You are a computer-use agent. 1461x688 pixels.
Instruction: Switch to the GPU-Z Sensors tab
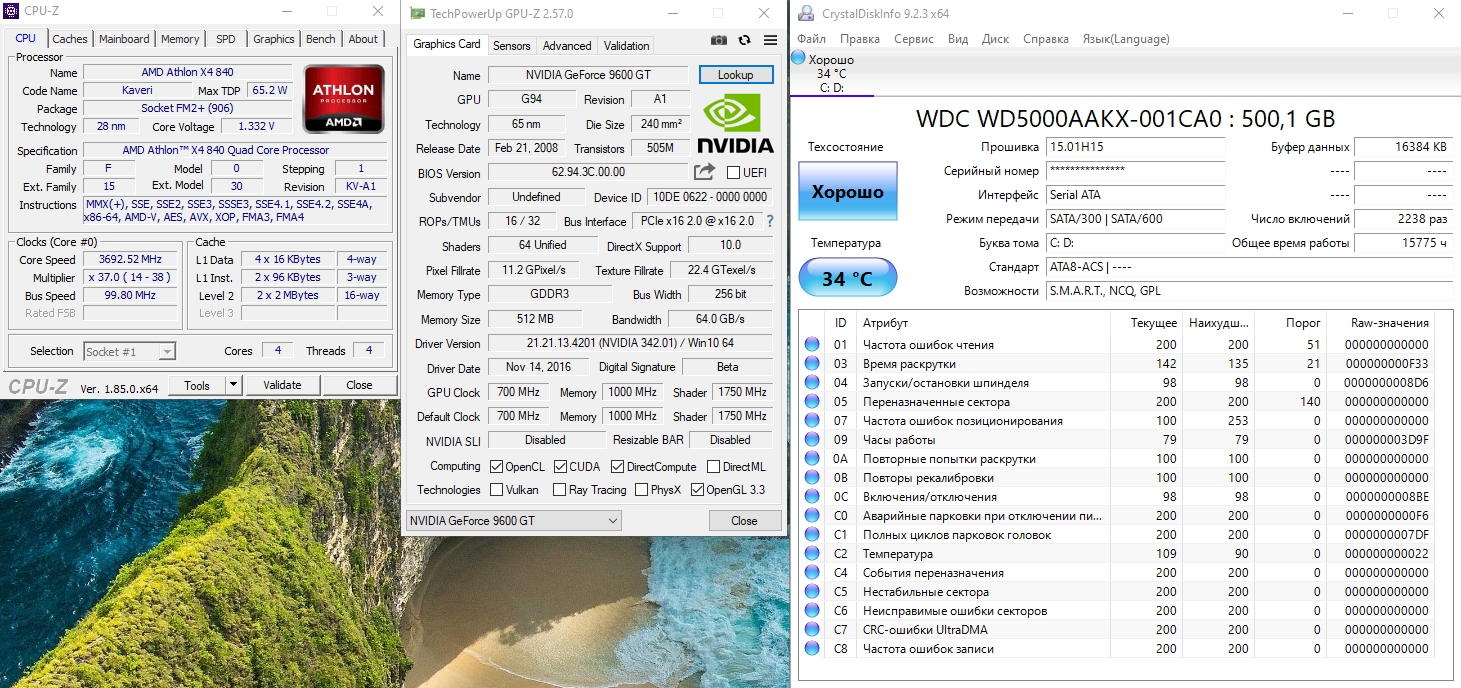click(511, 45)
